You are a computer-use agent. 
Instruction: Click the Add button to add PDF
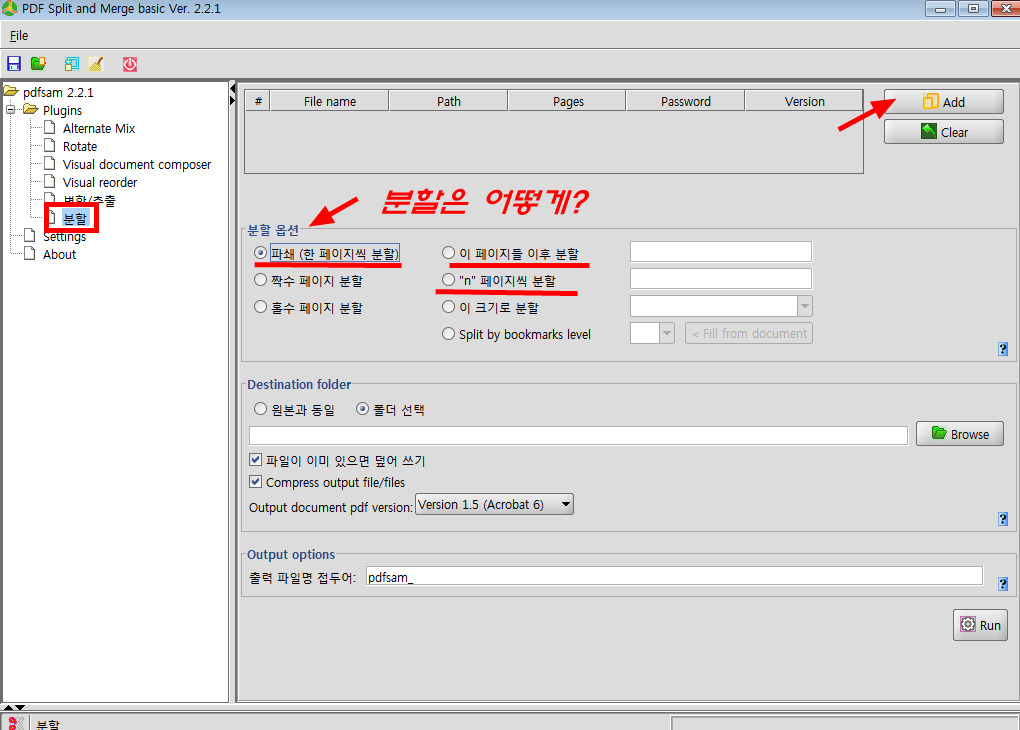[x=943, y=102]
